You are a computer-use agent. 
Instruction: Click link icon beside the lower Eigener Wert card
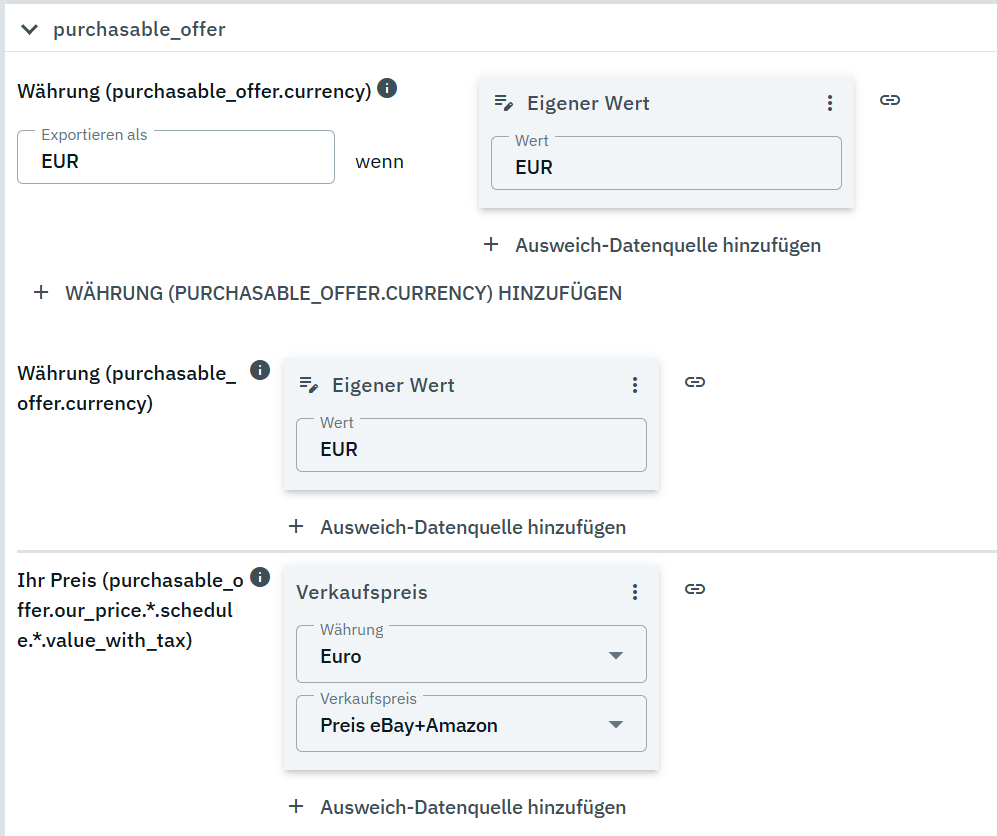click(695, 382)
